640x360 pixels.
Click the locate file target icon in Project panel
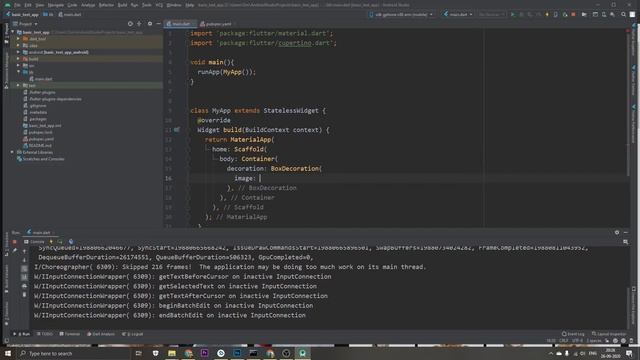(x=130, y=24)
